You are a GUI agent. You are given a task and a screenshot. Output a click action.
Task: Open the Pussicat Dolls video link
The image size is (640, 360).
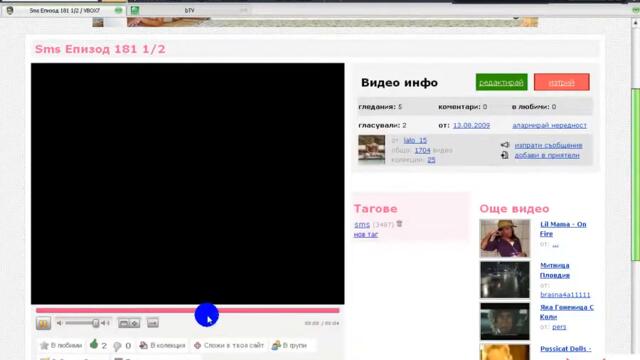click(566, 349)
